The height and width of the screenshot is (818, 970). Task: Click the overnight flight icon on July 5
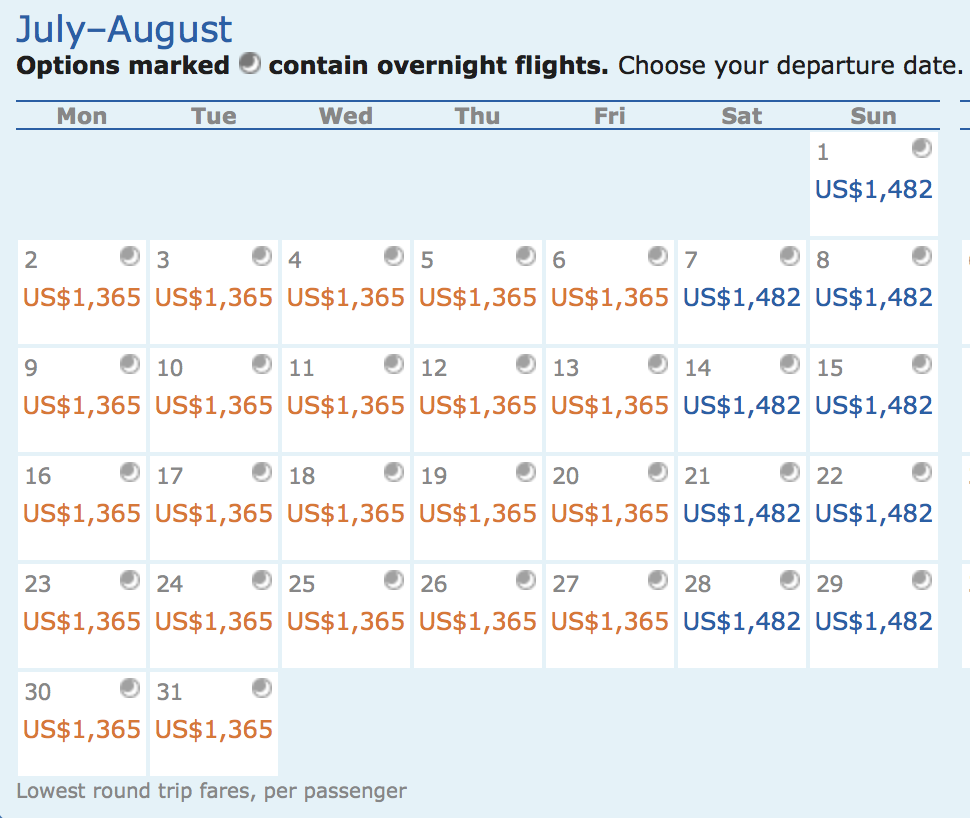click(527, 256)
